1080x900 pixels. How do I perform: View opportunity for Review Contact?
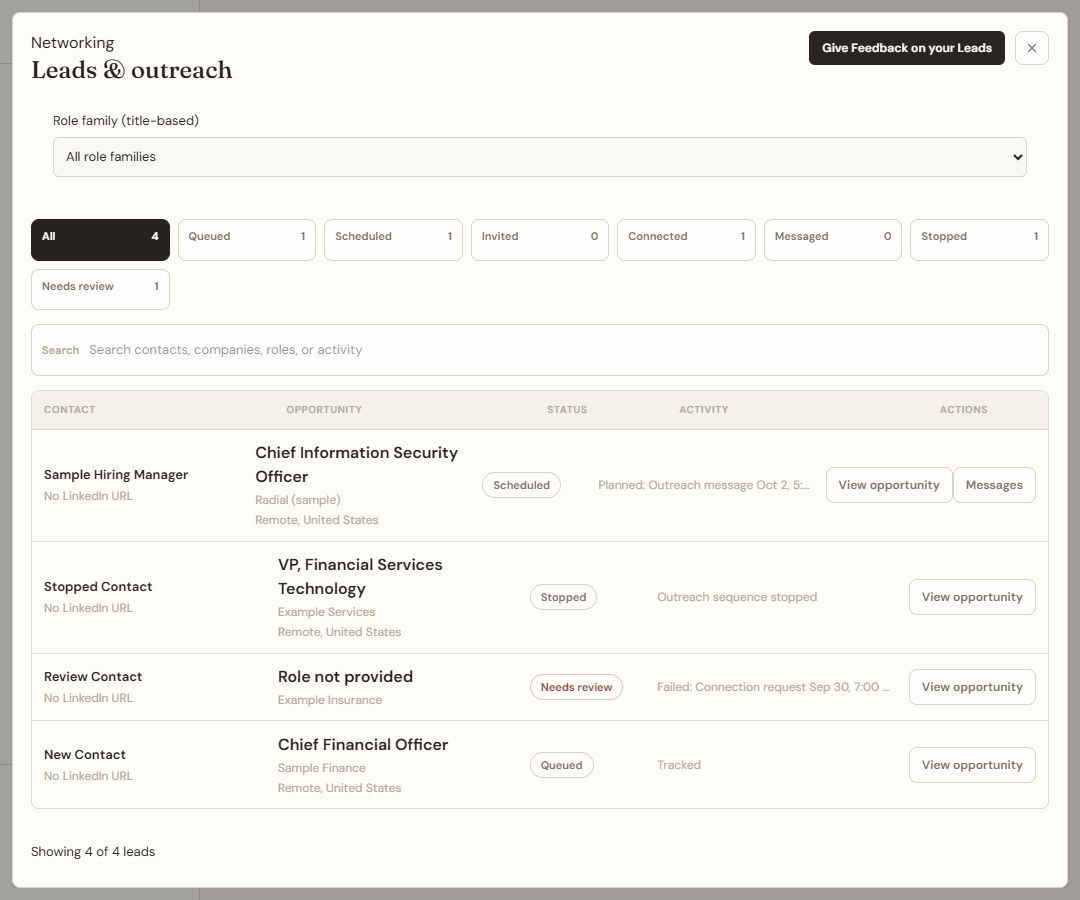(x=972, y=687)
